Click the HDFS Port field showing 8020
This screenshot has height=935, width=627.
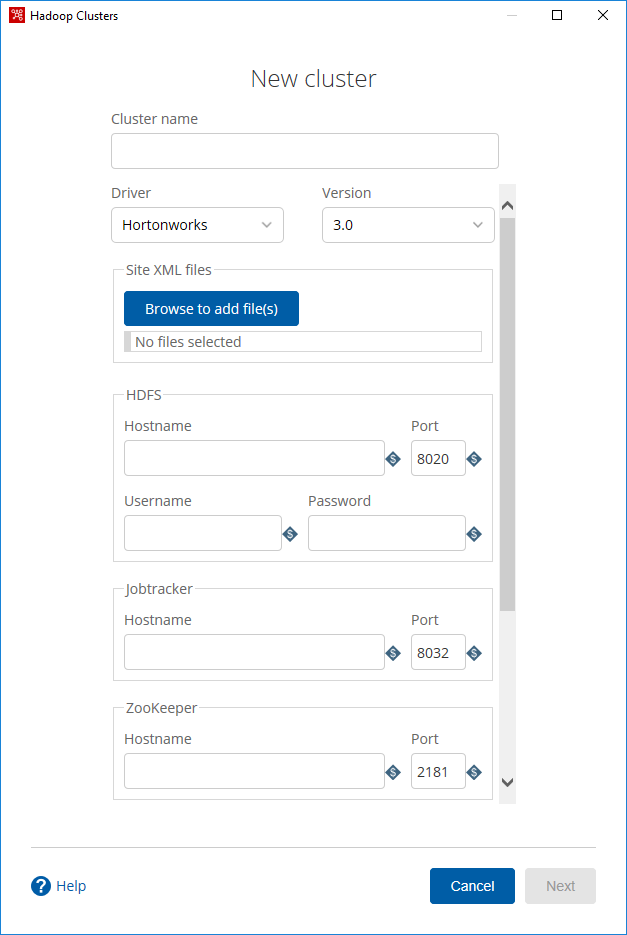click(437, 458)
